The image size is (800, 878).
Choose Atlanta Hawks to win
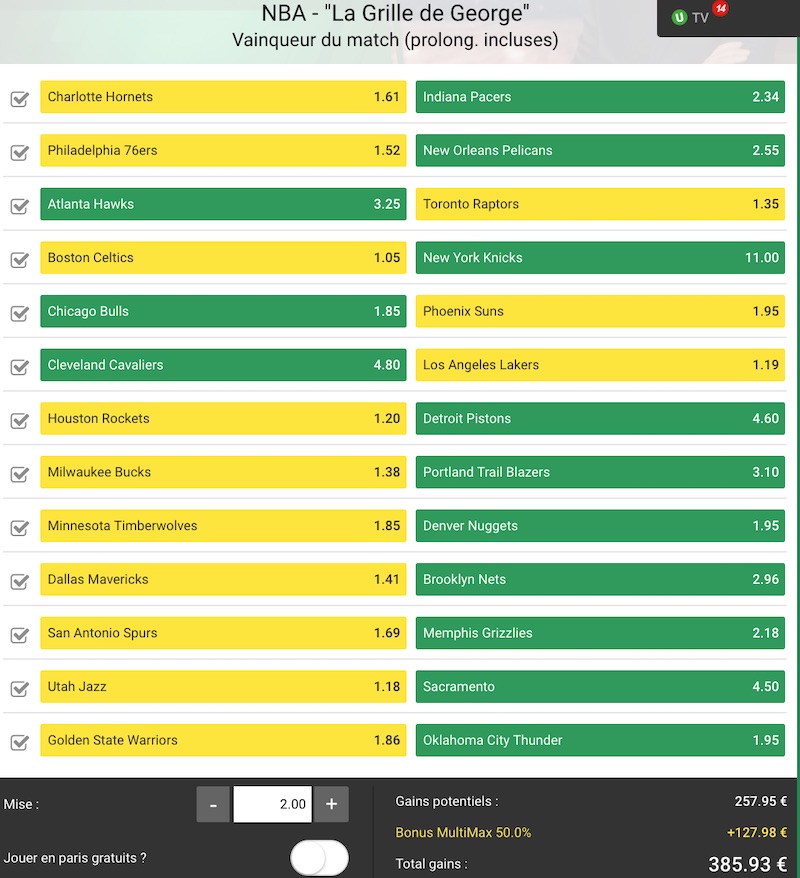point(223,204)
